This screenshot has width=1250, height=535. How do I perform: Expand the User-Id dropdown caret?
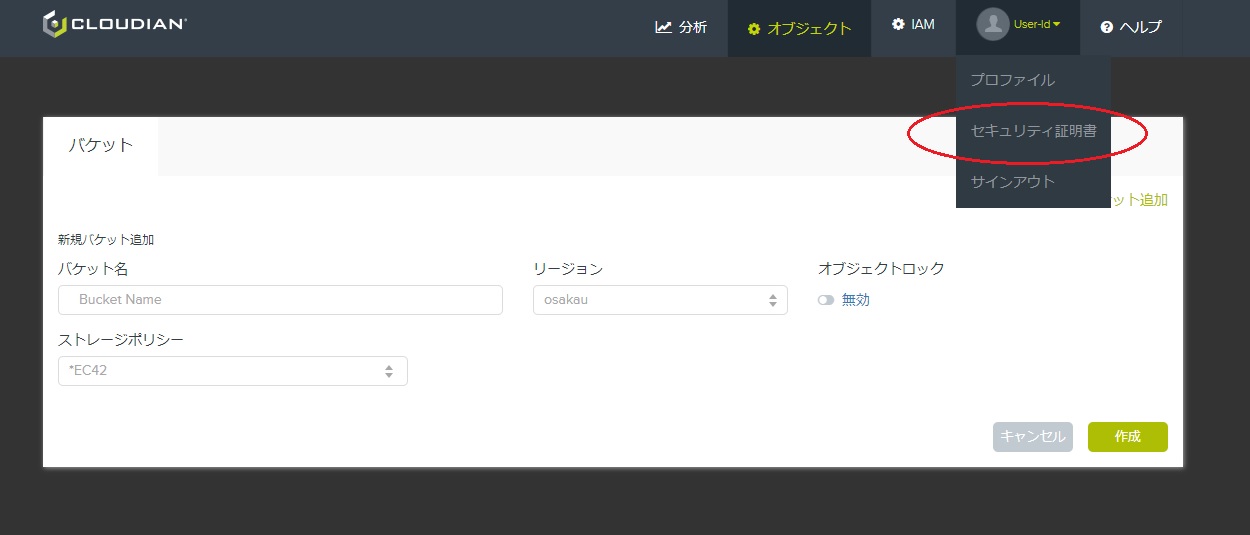coord(1056,25)
